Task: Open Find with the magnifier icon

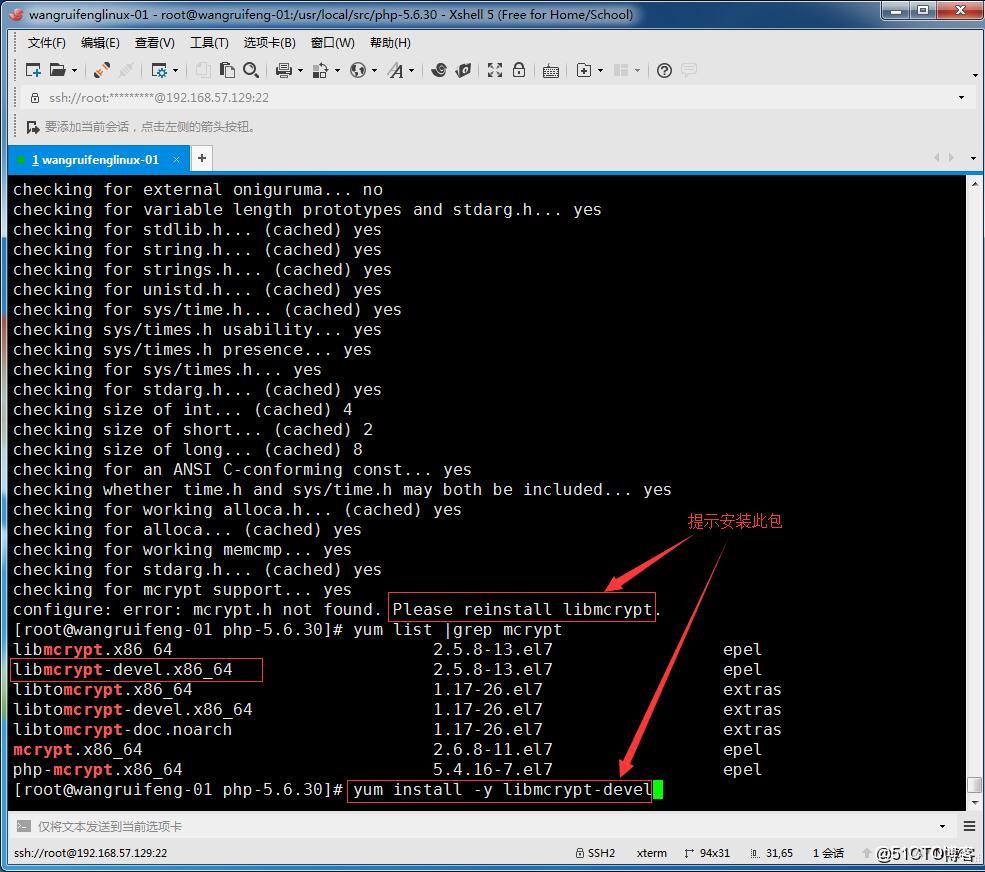Action: click(251, 70)
